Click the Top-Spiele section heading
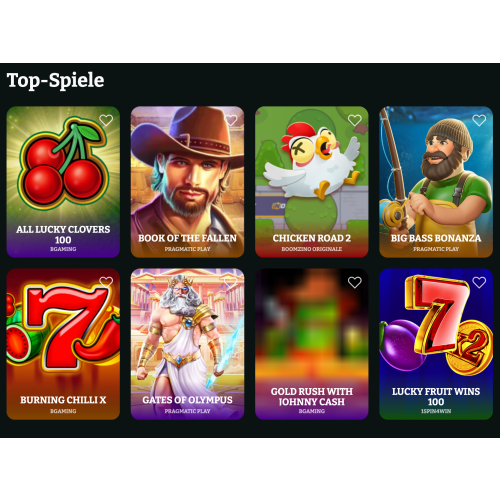Screen dimensions: 500x500 (x=55, y=81)
